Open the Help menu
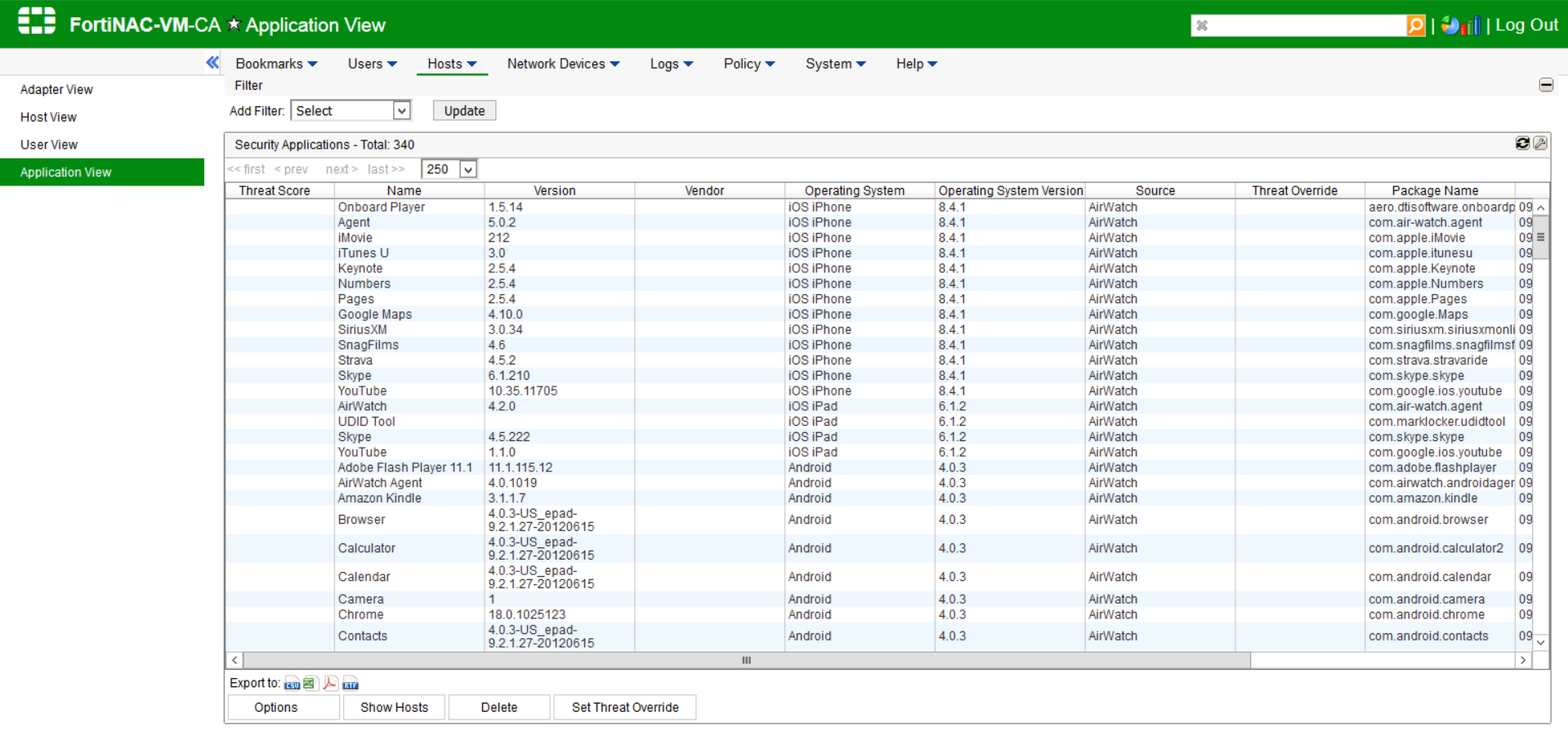Image resolution: width=1568 pixels, height=741 pixels. click(x=916, y=64)
